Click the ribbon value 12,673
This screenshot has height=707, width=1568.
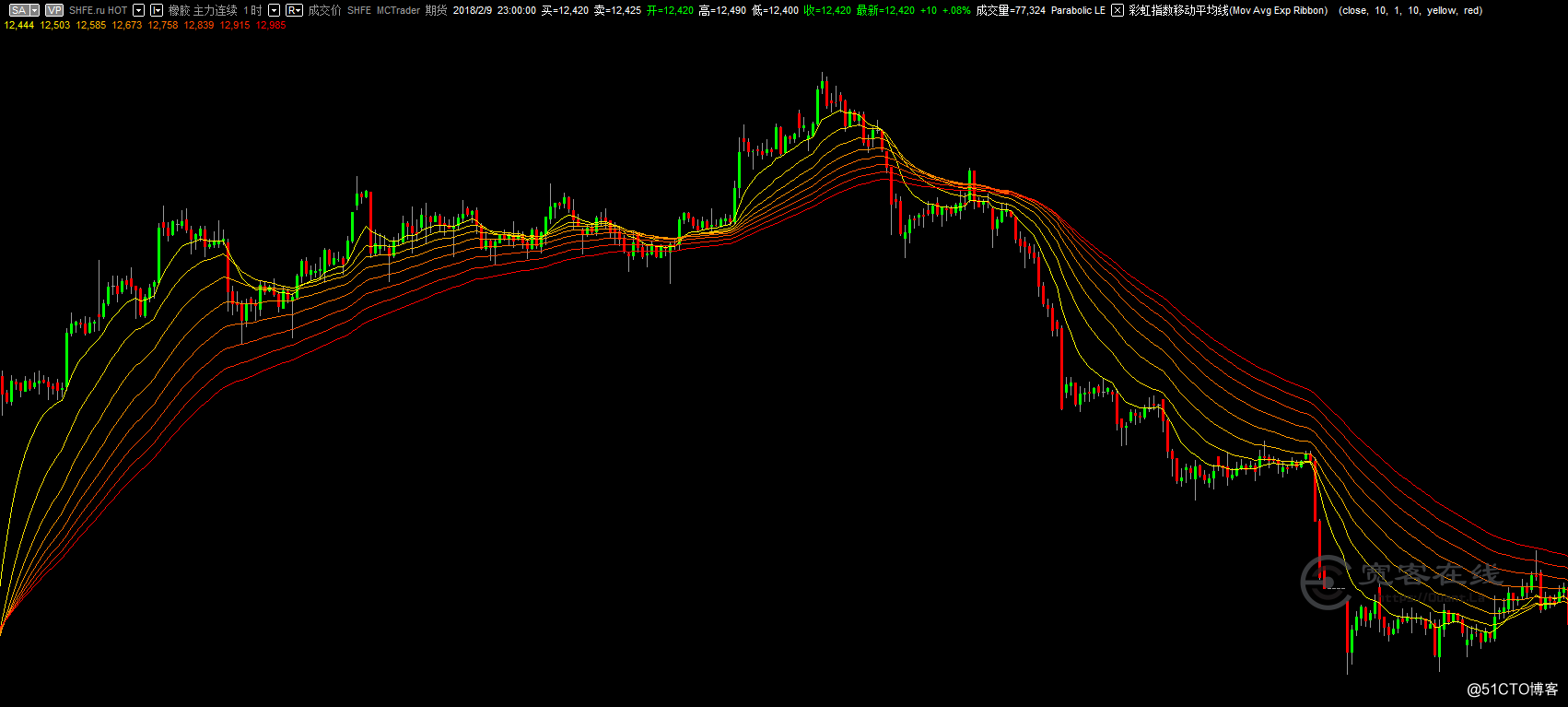click(127, 25)
